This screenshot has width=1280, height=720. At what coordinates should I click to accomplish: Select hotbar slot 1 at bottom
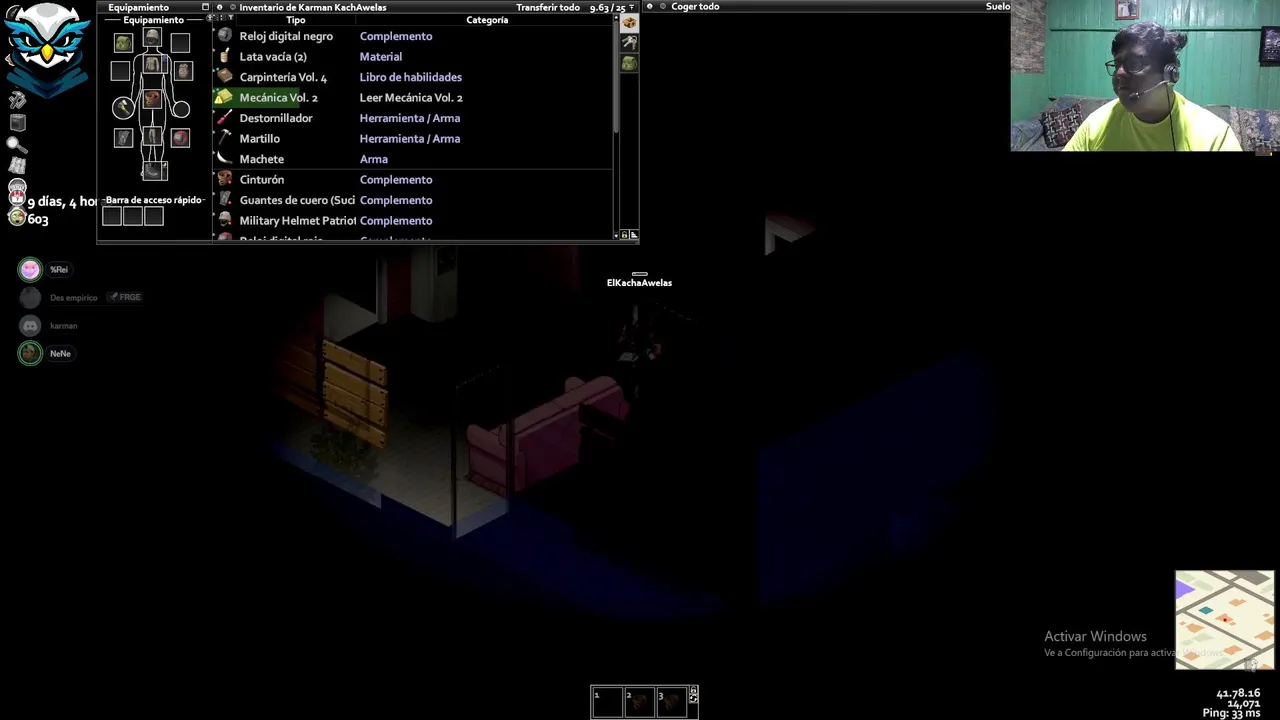[607, 702]
